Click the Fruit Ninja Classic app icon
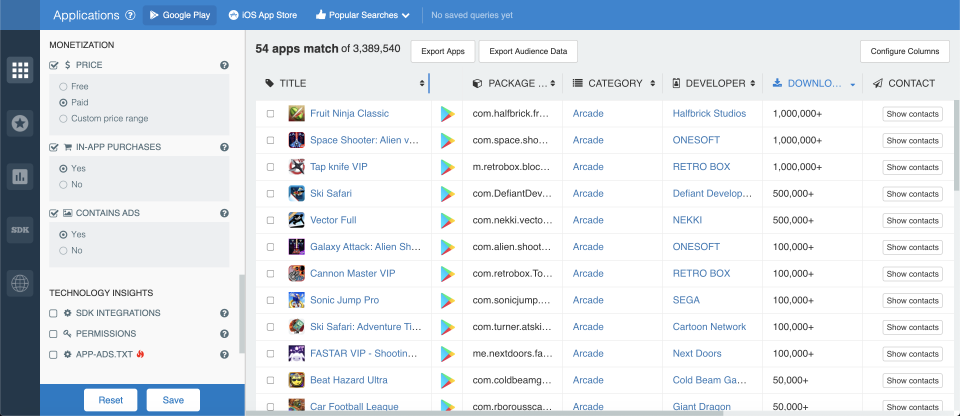This screenshot has width=960, height=416. tap(297, 113)
